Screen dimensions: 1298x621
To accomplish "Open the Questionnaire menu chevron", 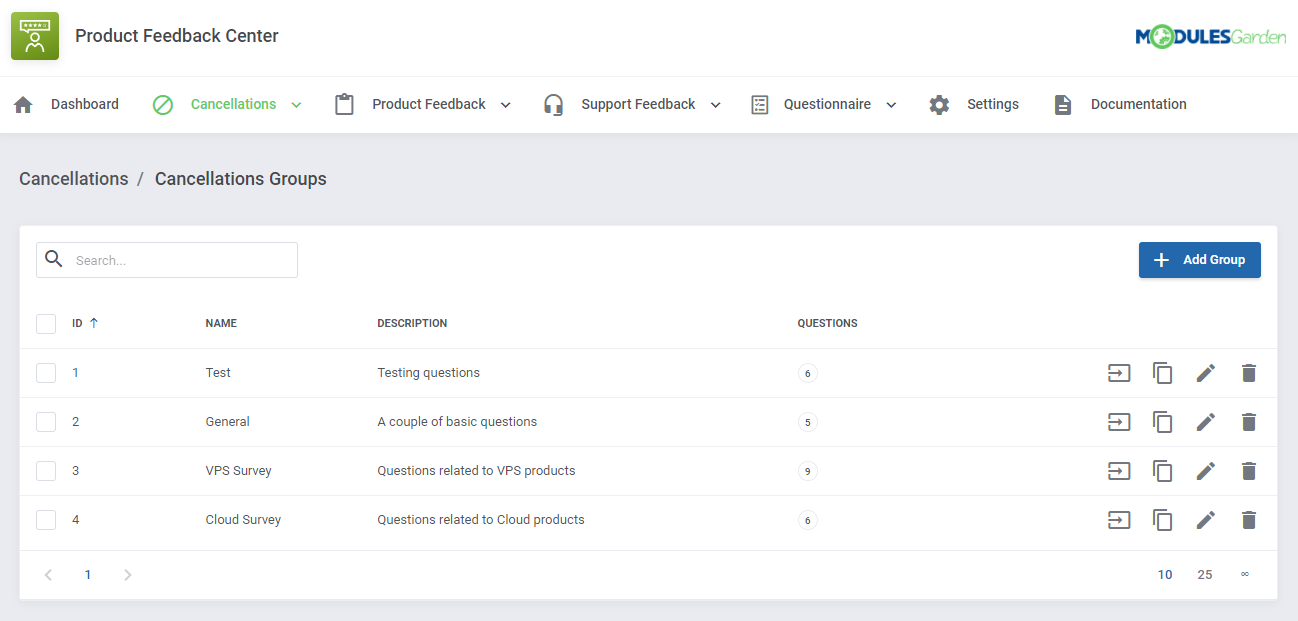I will pos(893,104).
